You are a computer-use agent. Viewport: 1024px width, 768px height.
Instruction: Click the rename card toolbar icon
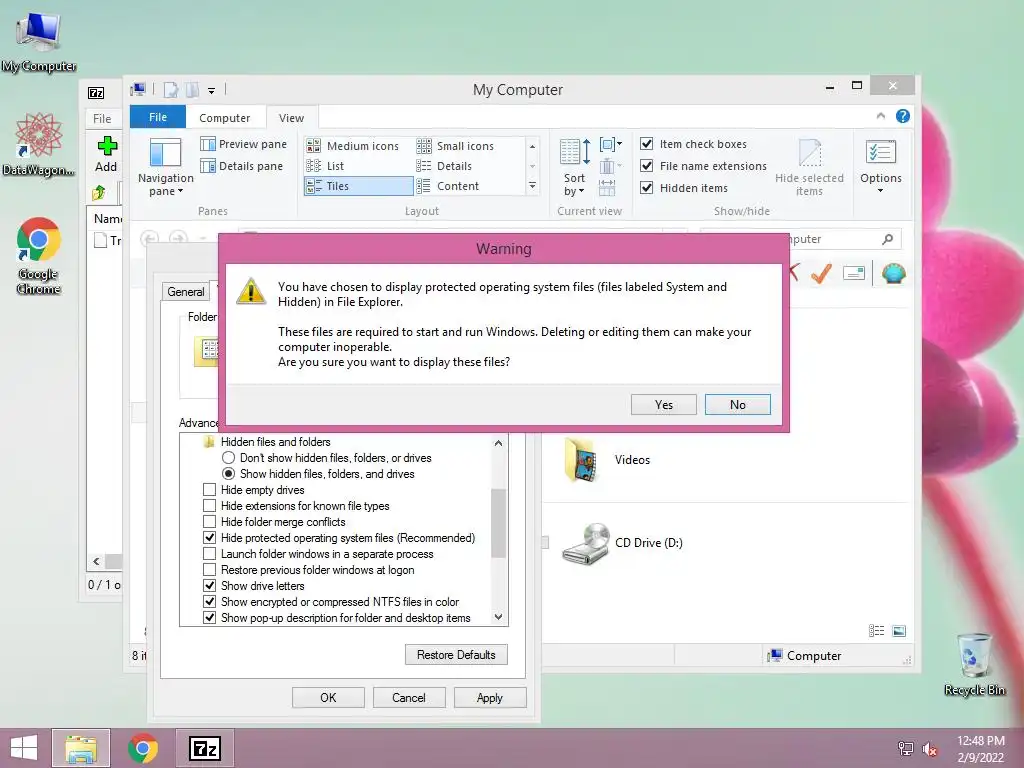pyautogui.click(x=854, y=273)
